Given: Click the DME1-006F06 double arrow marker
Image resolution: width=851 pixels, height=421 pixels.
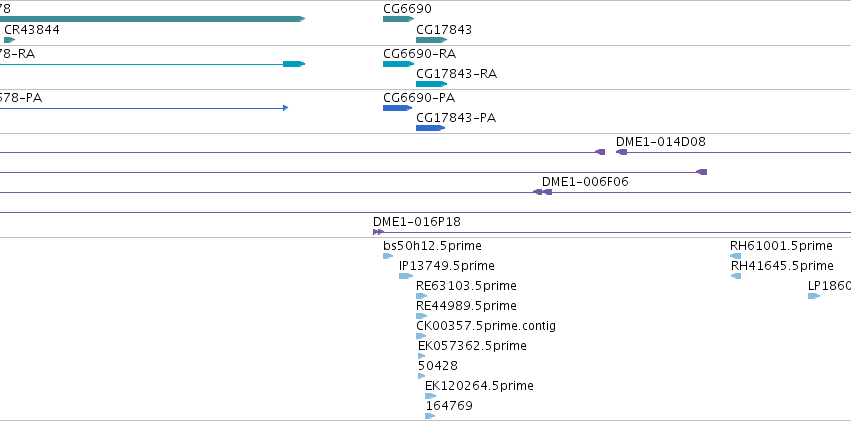Looking at the screenshot, I should click(x=543, y=192).
